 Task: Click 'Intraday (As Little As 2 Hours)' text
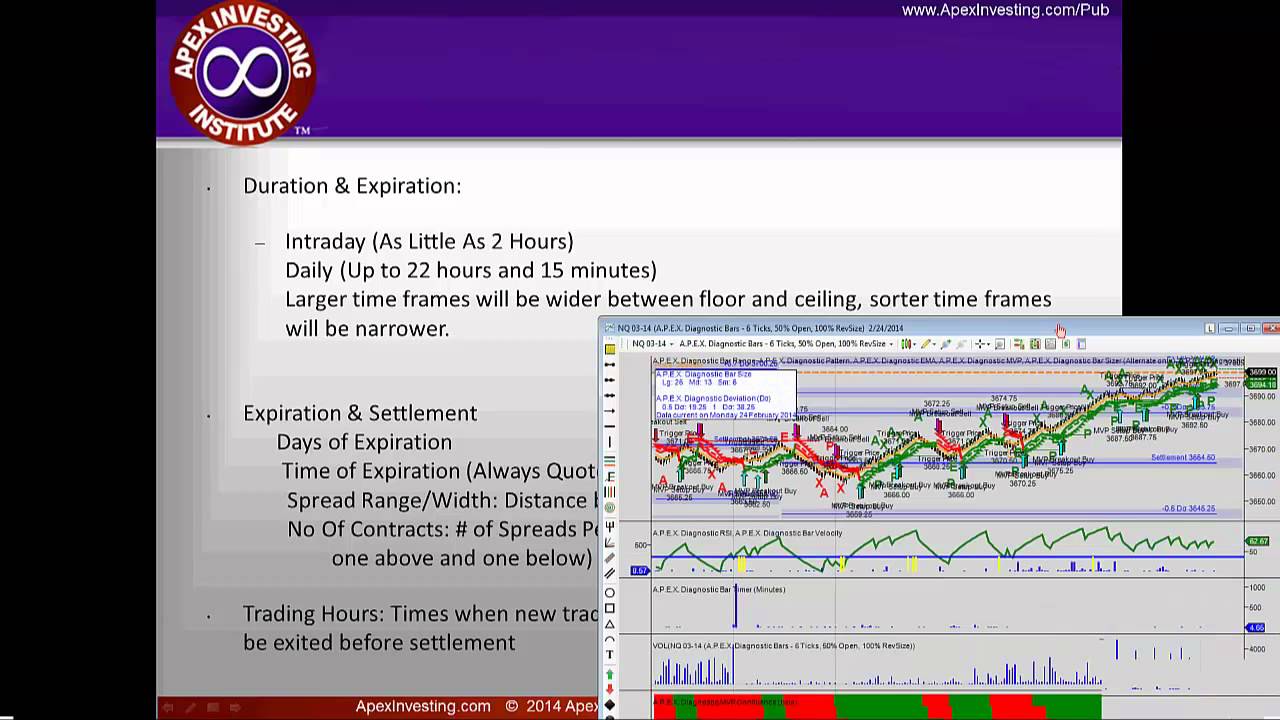click(x=429, y=241)
